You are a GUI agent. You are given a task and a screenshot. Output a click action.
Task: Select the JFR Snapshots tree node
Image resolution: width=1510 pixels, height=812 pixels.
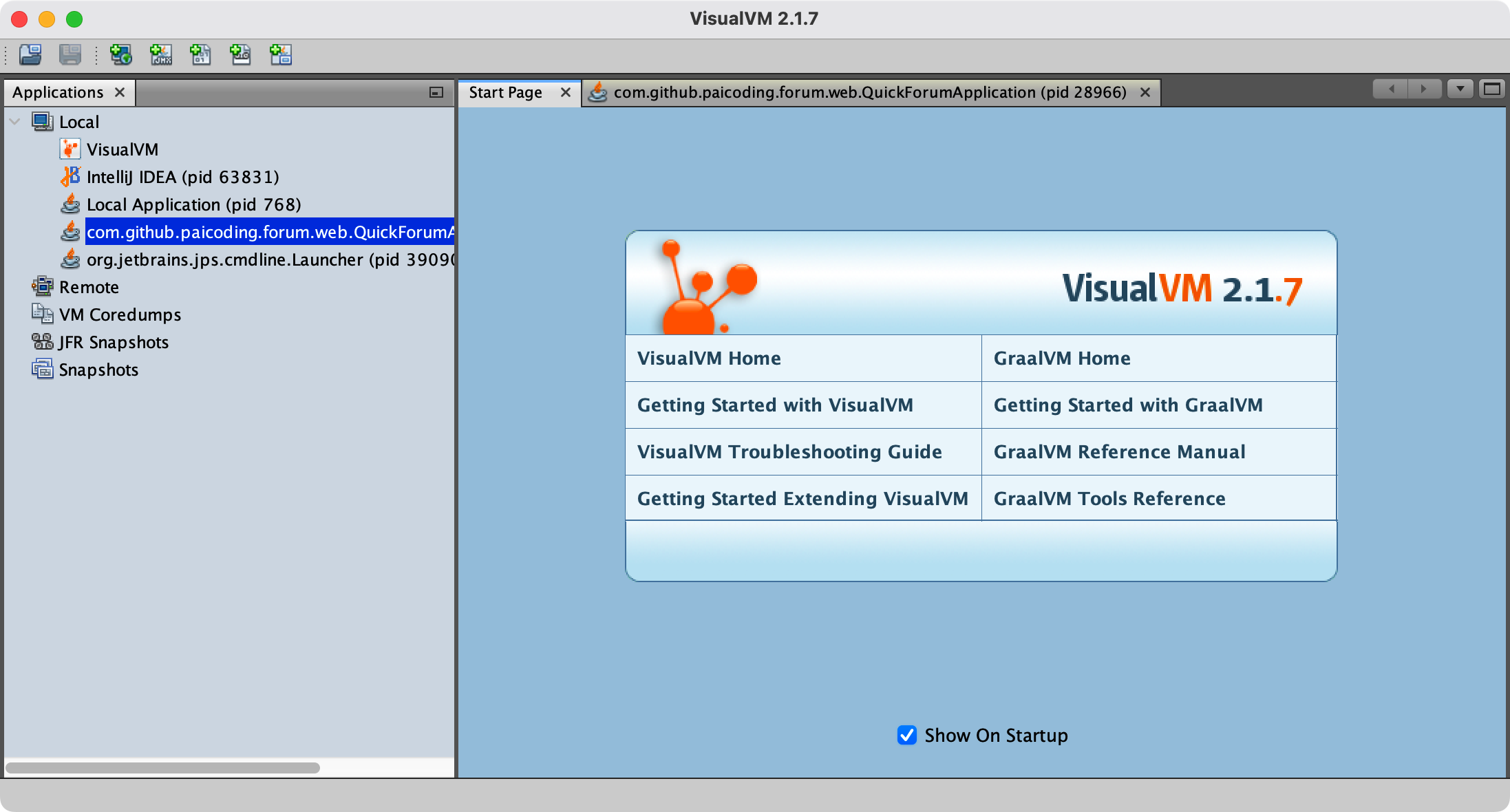click(x=114, y=342)
